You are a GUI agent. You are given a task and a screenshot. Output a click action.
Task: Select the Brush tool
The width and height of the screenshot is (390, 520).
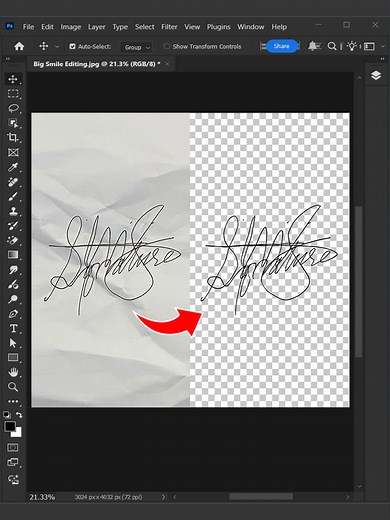click(13, 196)
